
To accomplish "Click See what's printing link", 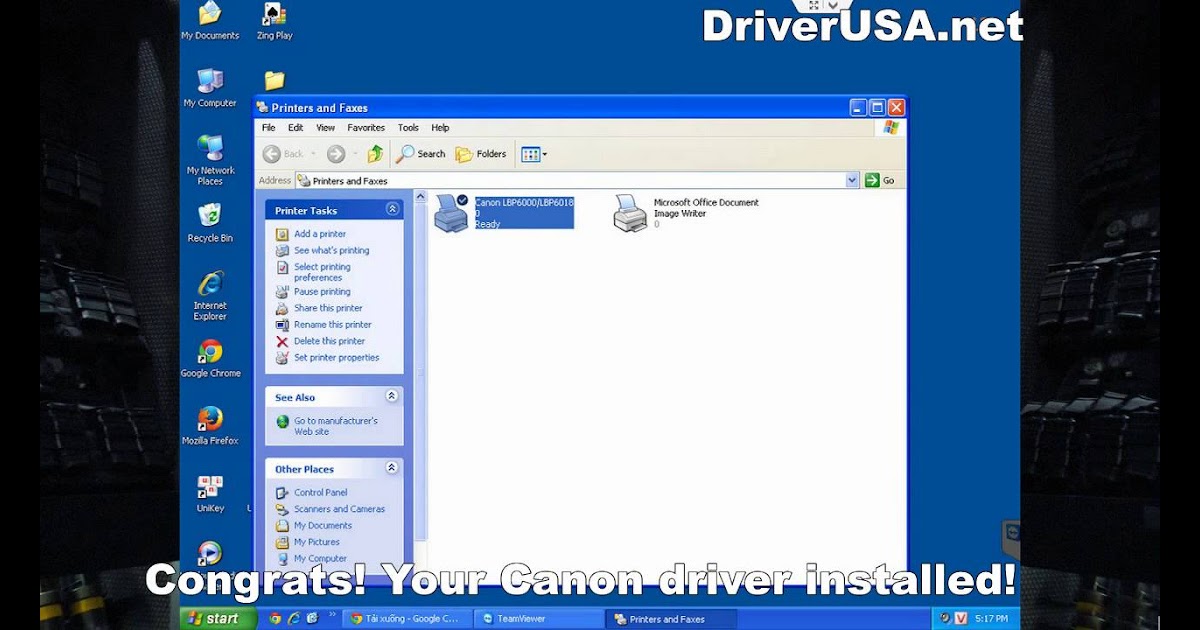I will 332,250.
